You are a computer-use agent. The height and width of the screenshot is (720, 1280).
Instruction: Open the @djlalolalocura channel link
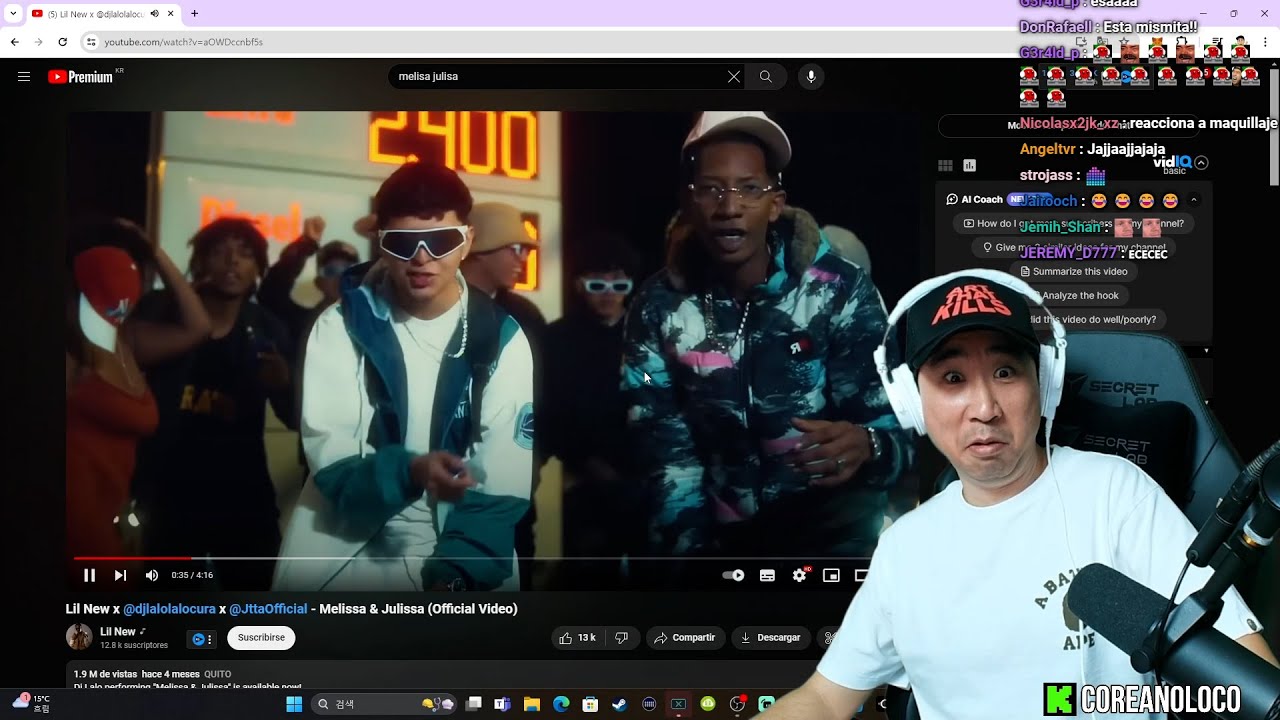tap(169, 609)
